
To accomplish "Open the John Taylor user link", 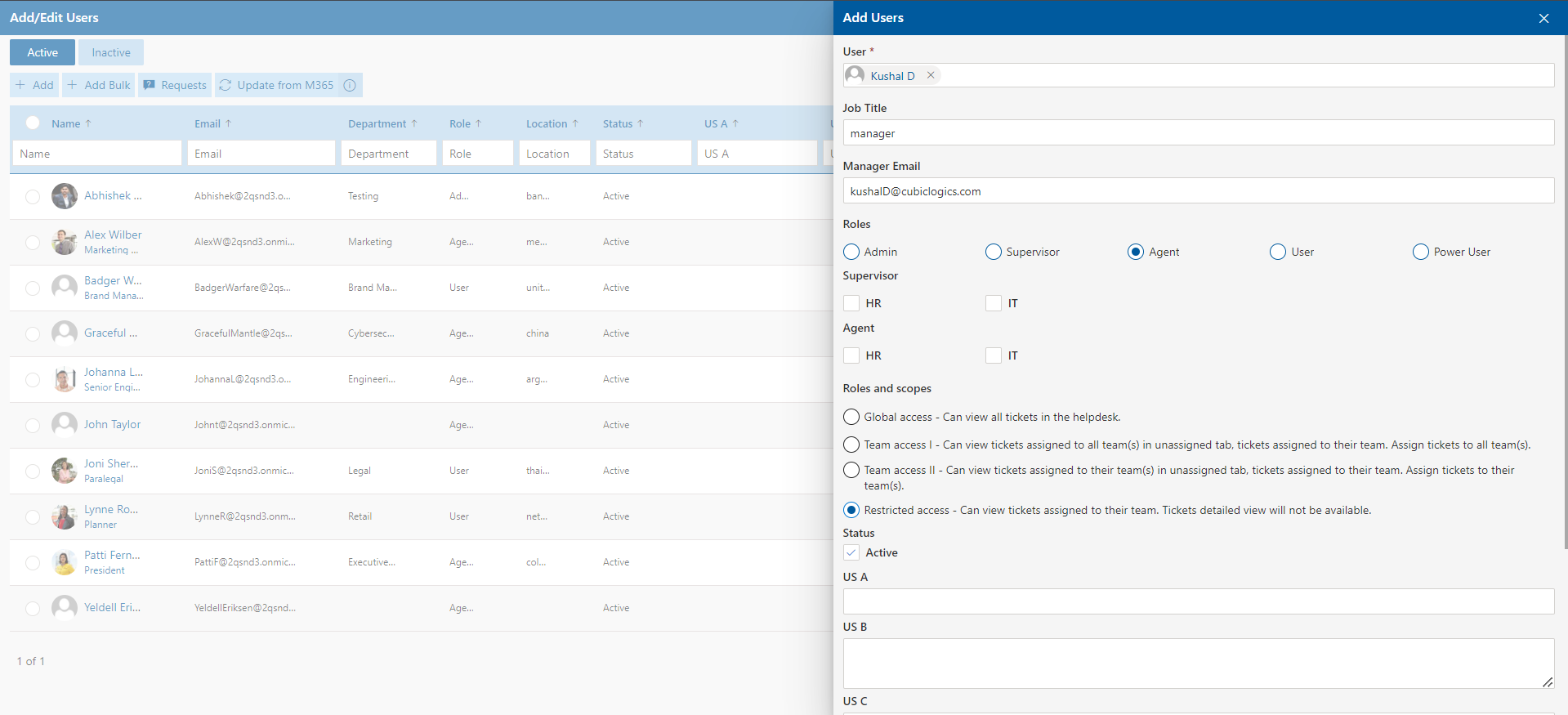I will (x=113, y=424).
